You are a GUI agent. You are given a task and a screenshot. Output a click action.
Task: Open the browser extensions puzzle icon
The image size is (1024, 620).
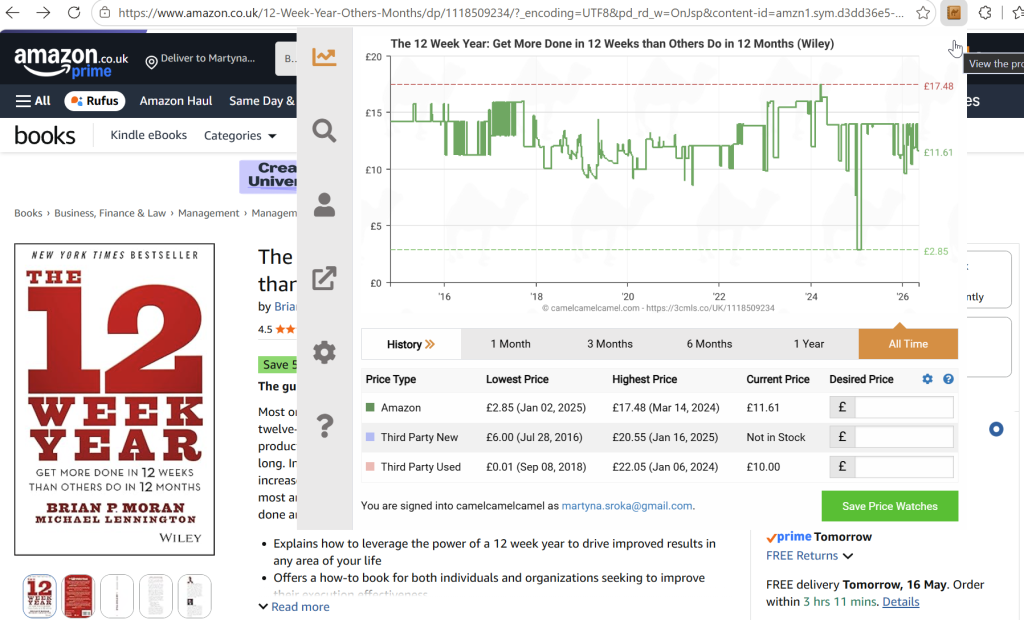click(985, 12)
